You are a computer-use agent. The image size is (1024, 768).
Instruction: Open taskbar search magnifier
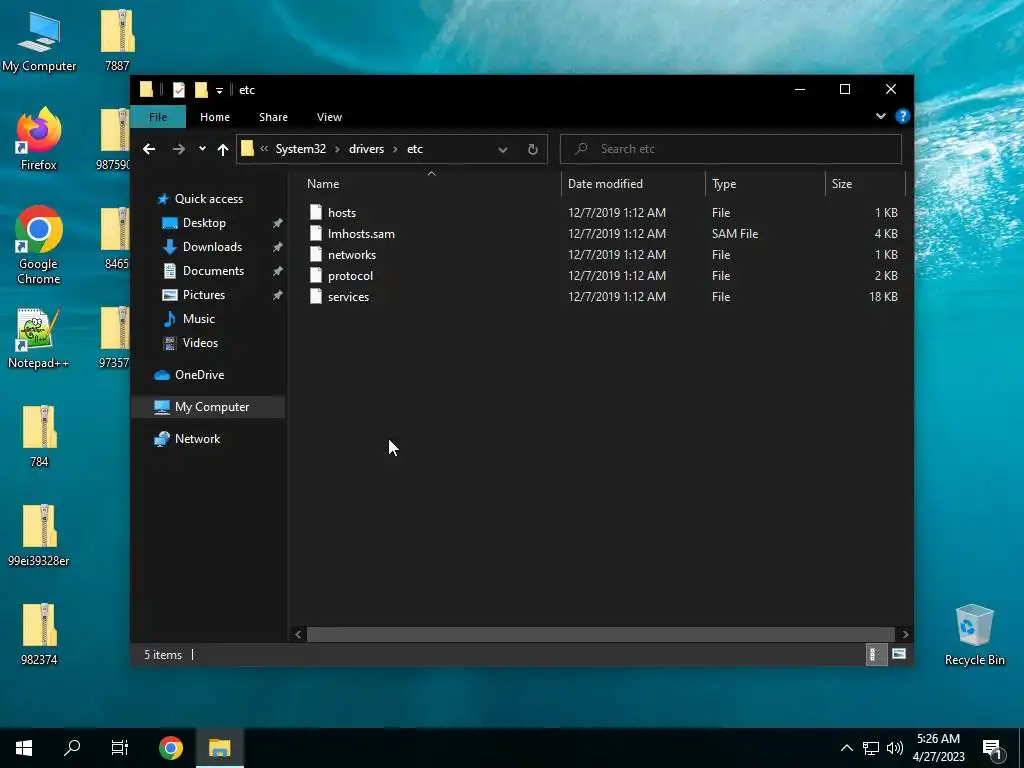click(x=72, y=748)
